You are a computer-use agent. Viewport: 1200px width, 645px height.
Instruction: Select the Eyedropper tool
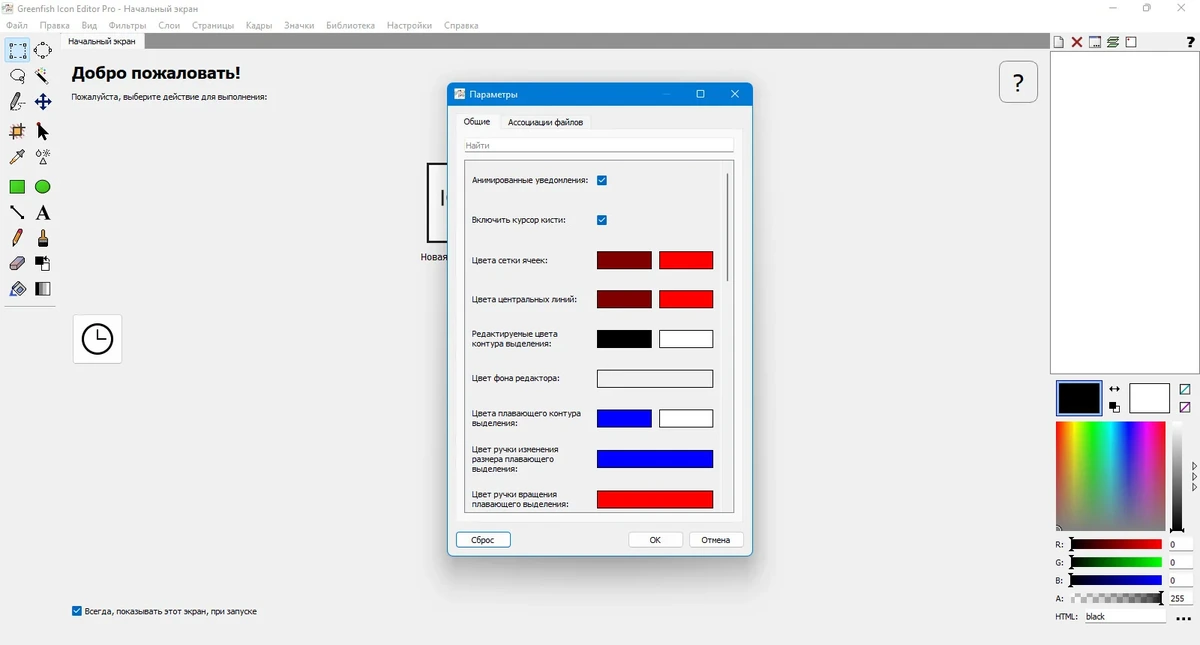tap(17, 157)
